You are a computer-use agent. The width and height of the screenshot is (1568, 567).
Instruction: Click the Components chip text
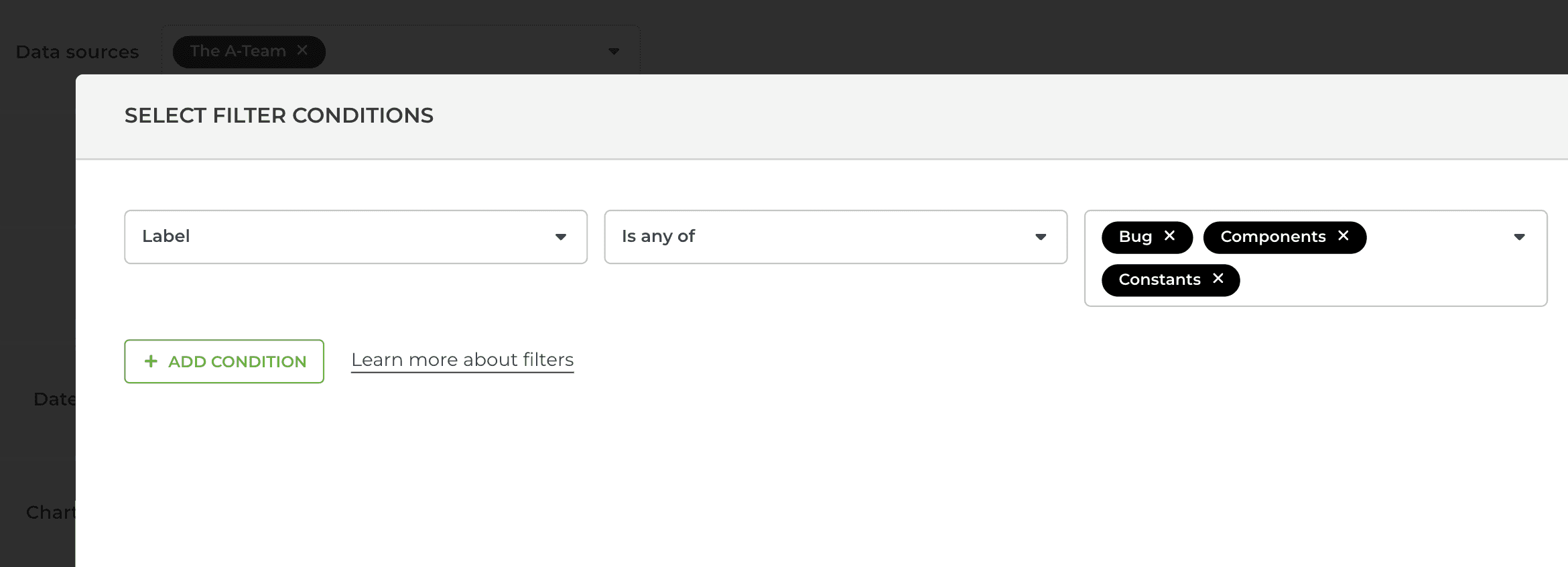tap(1273, 237)
